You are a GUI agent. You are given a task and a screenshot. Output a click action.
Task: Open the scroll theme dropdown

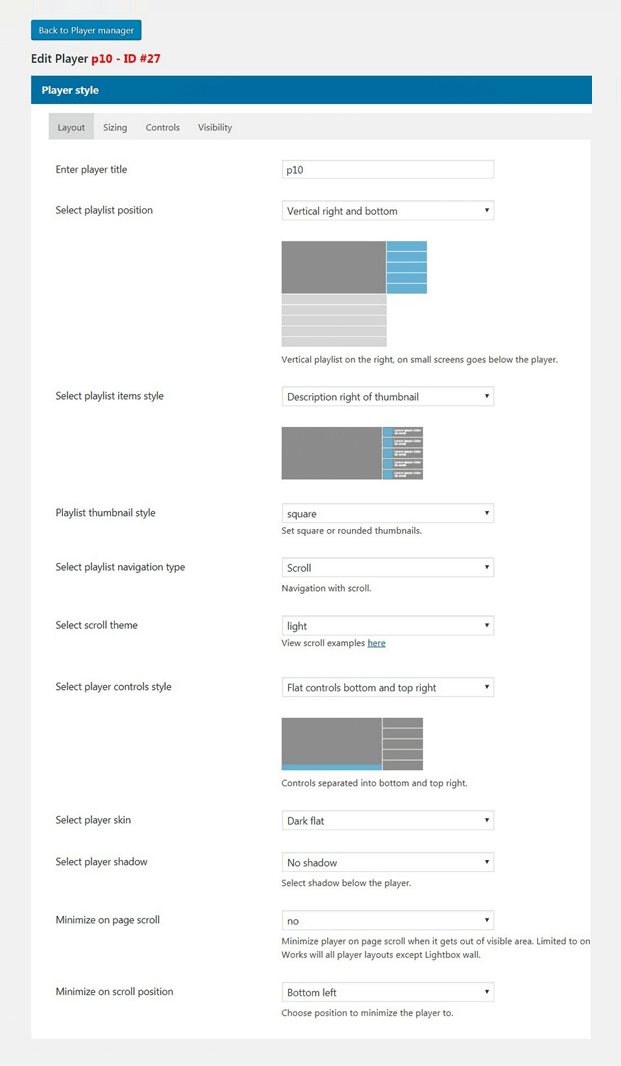[x=387, y=625]
